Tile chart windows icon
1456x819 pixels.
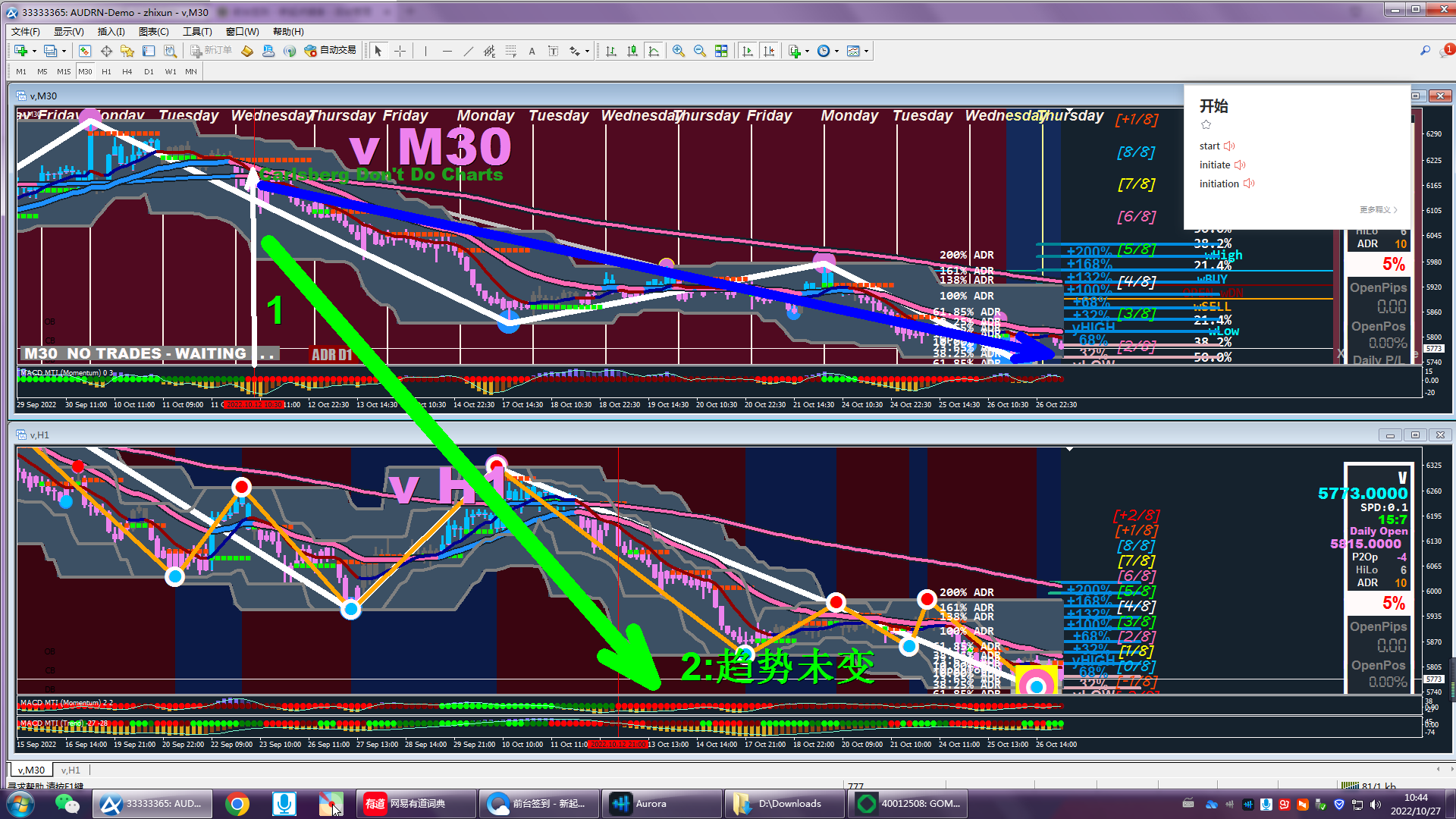pos(721,51)
